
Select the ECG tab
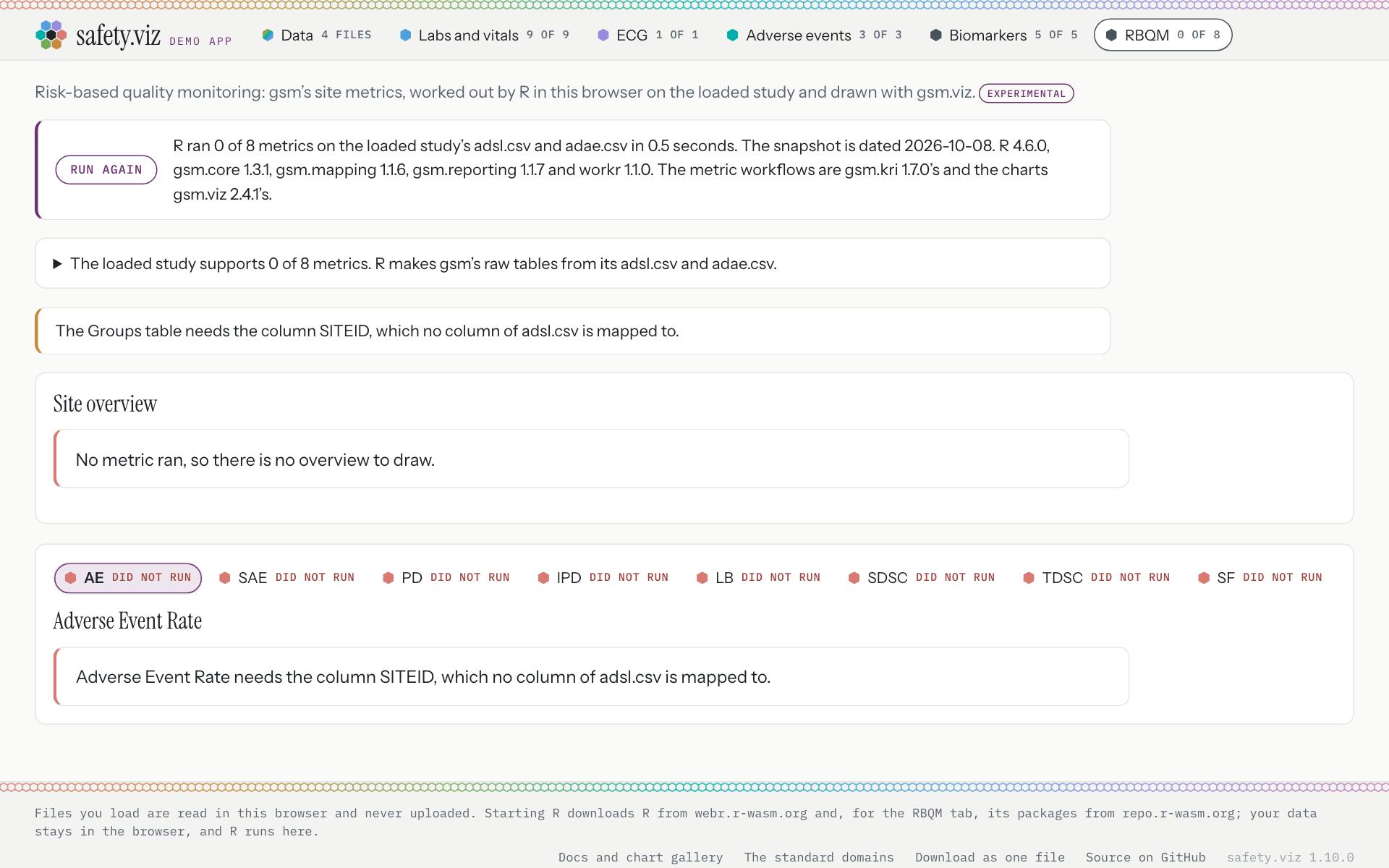click(x=648, y=35)
